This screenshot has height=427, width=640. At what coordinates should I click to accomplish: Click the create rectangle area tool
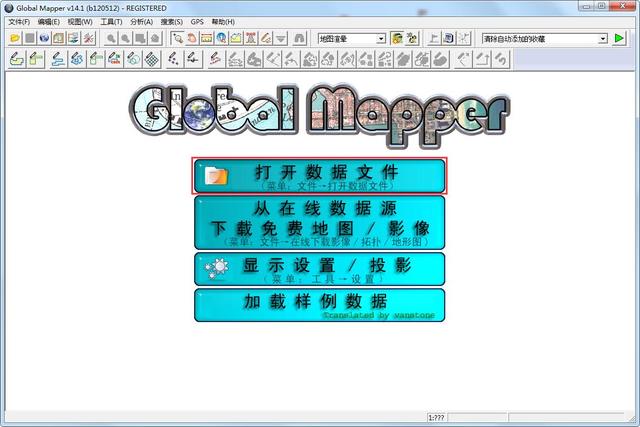[x=36, y=59]
